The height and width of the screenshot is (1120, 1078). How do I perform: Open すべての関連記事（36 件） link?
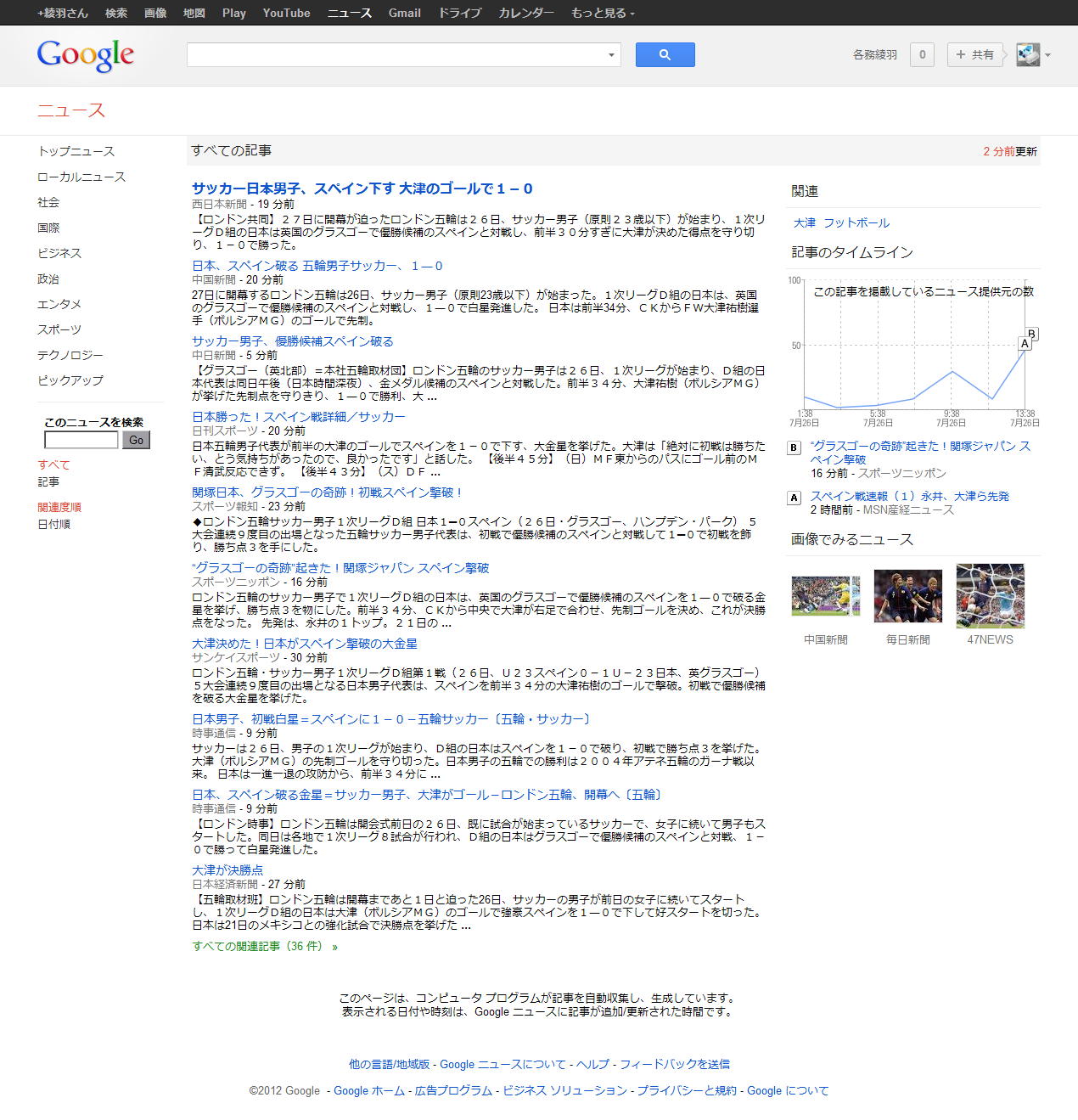265,946
